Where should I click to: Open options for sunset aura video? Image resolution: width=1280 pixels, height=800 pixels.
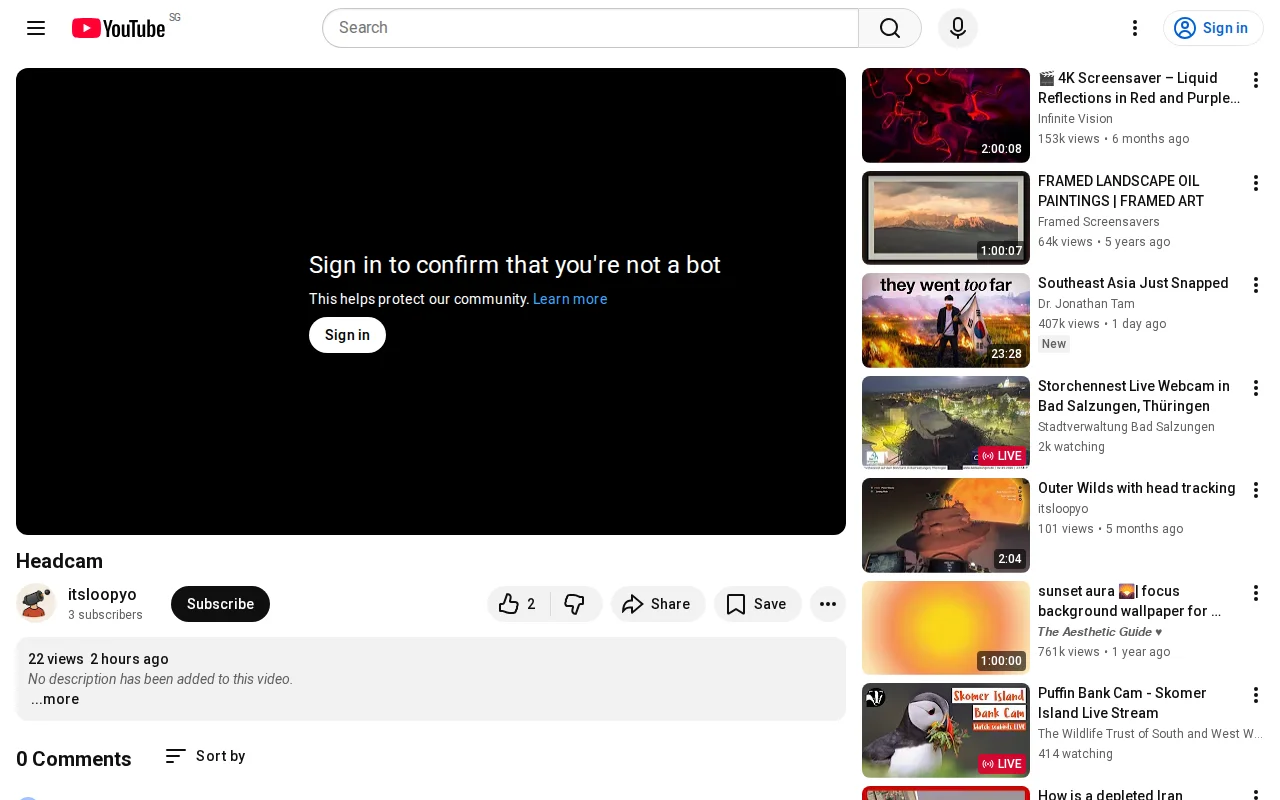pos(1256,593)
